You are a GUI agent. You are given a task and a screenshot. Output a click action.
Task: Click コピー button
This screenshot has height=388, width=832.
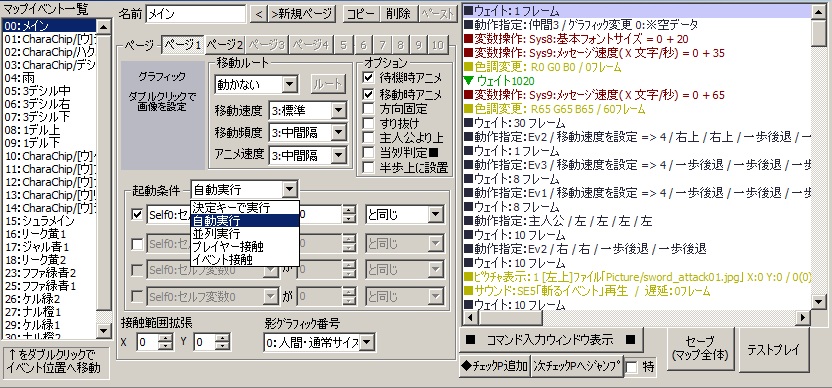pyautogui.click(x=361, y=14)
